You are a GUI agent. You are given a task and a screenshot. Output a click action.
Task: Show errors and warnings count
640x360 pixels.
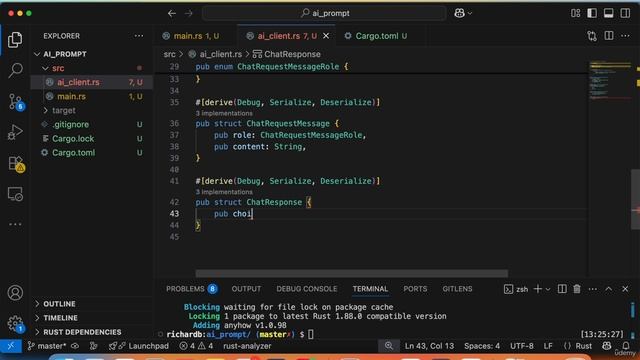[x=196, y=346]
